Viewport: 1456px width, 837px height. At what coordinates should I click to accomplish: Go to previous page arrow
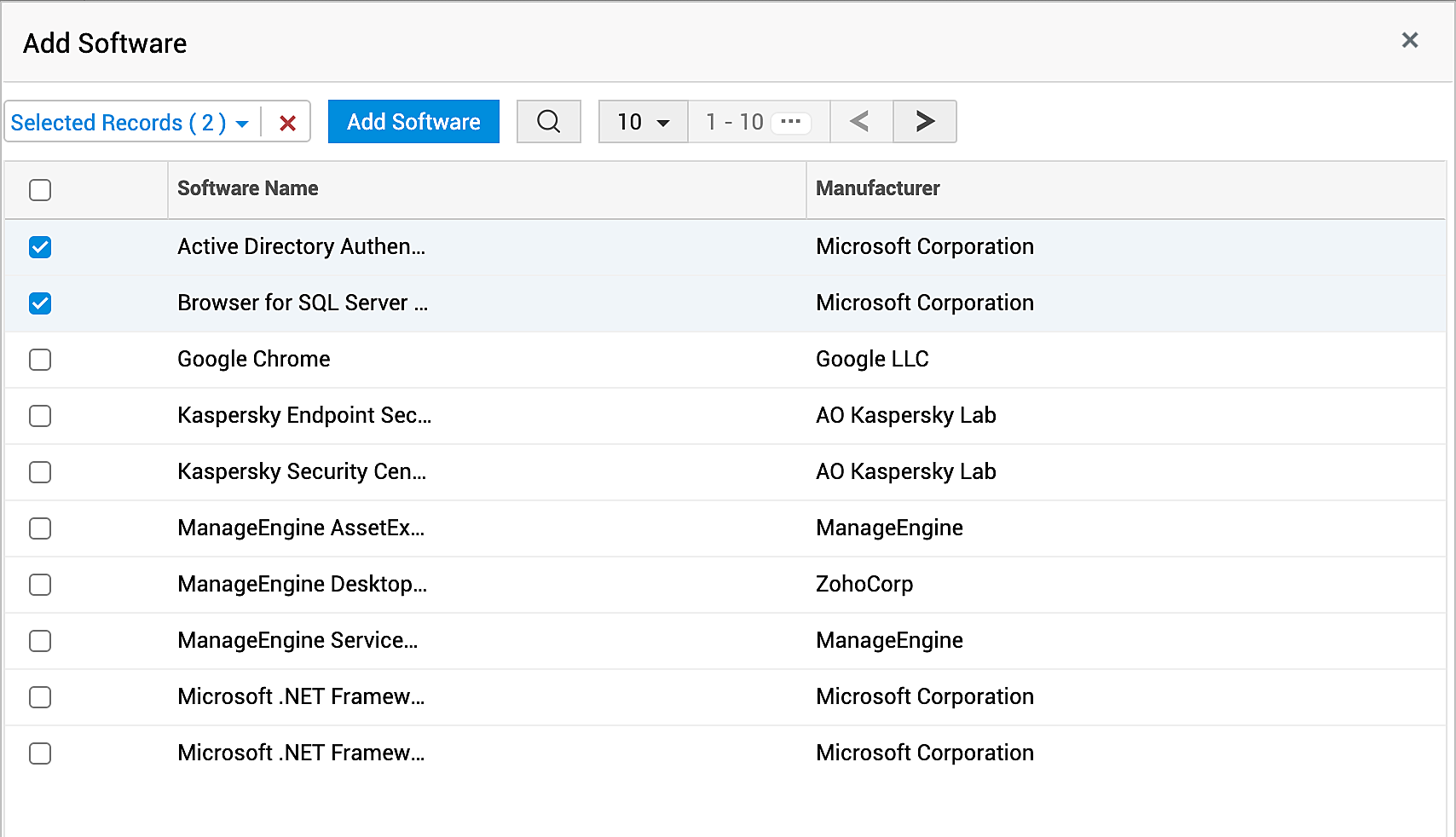click(x=860, y=122)
